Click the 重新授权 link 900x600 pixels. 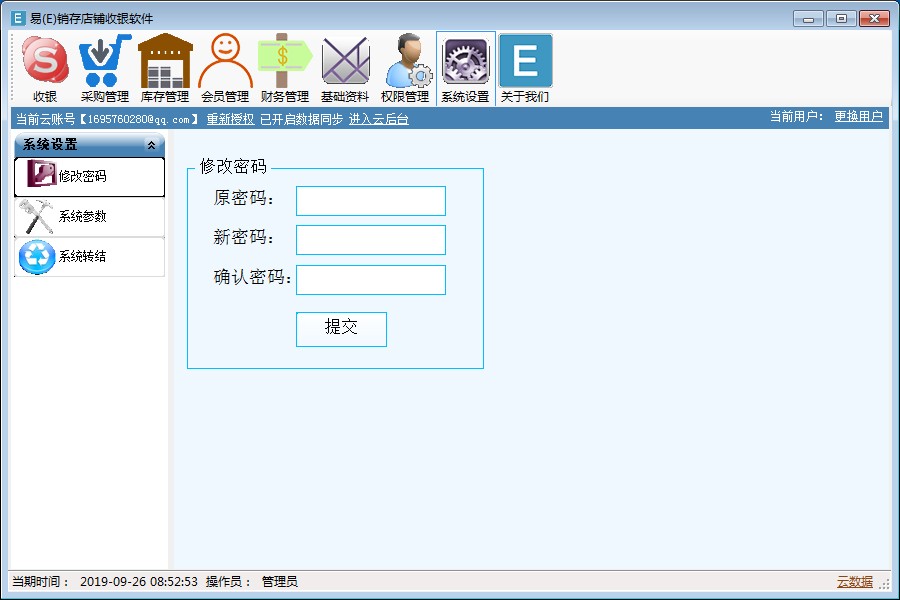point(230,119)
